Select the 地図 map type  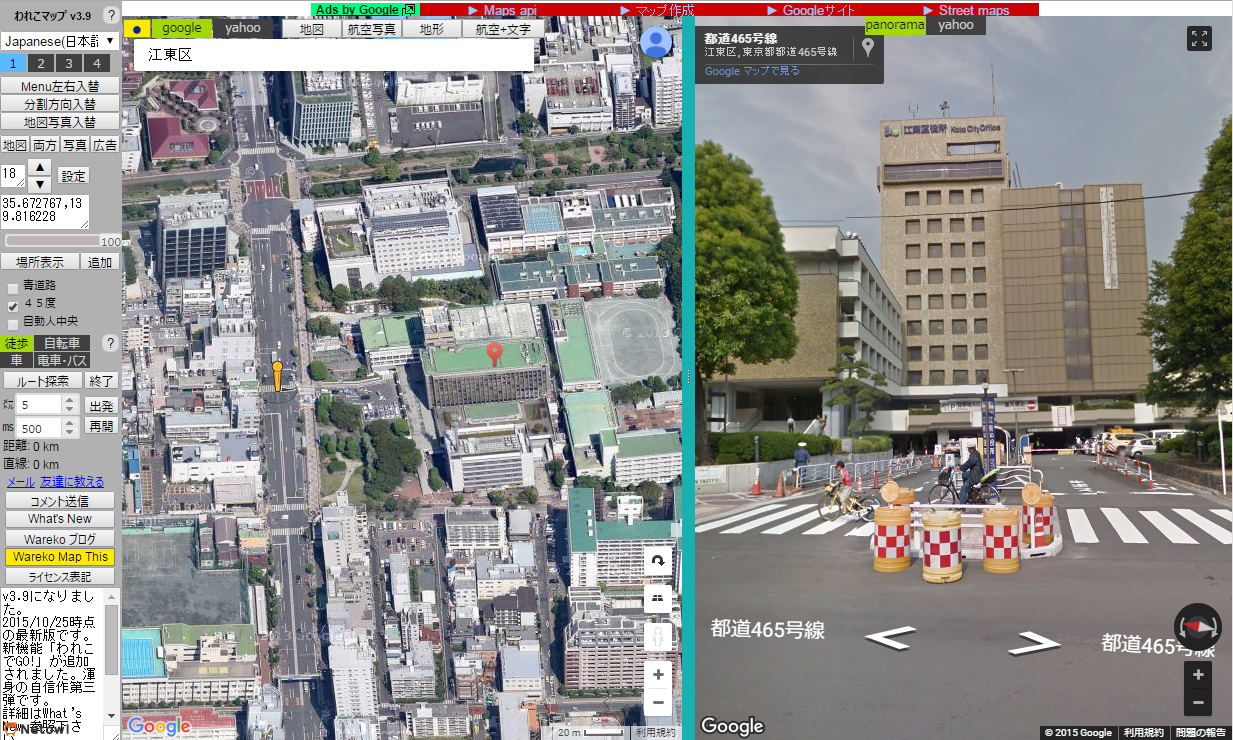pyautogui.click(x=312, y=29)
